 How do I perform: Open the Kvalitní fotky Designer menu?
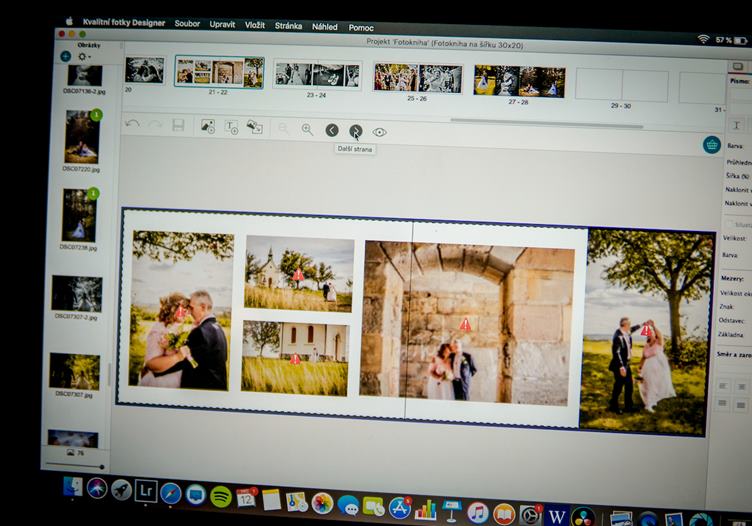coord(124,22)
